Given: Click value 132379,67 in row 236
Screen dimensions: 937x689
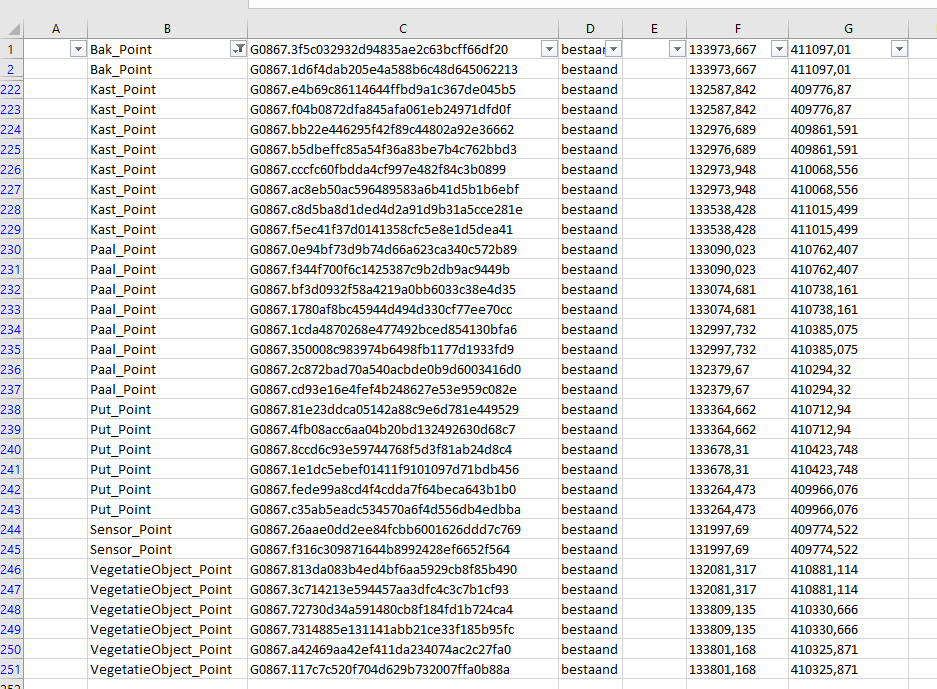Looking at the screenshot, I should coord(737,369).
